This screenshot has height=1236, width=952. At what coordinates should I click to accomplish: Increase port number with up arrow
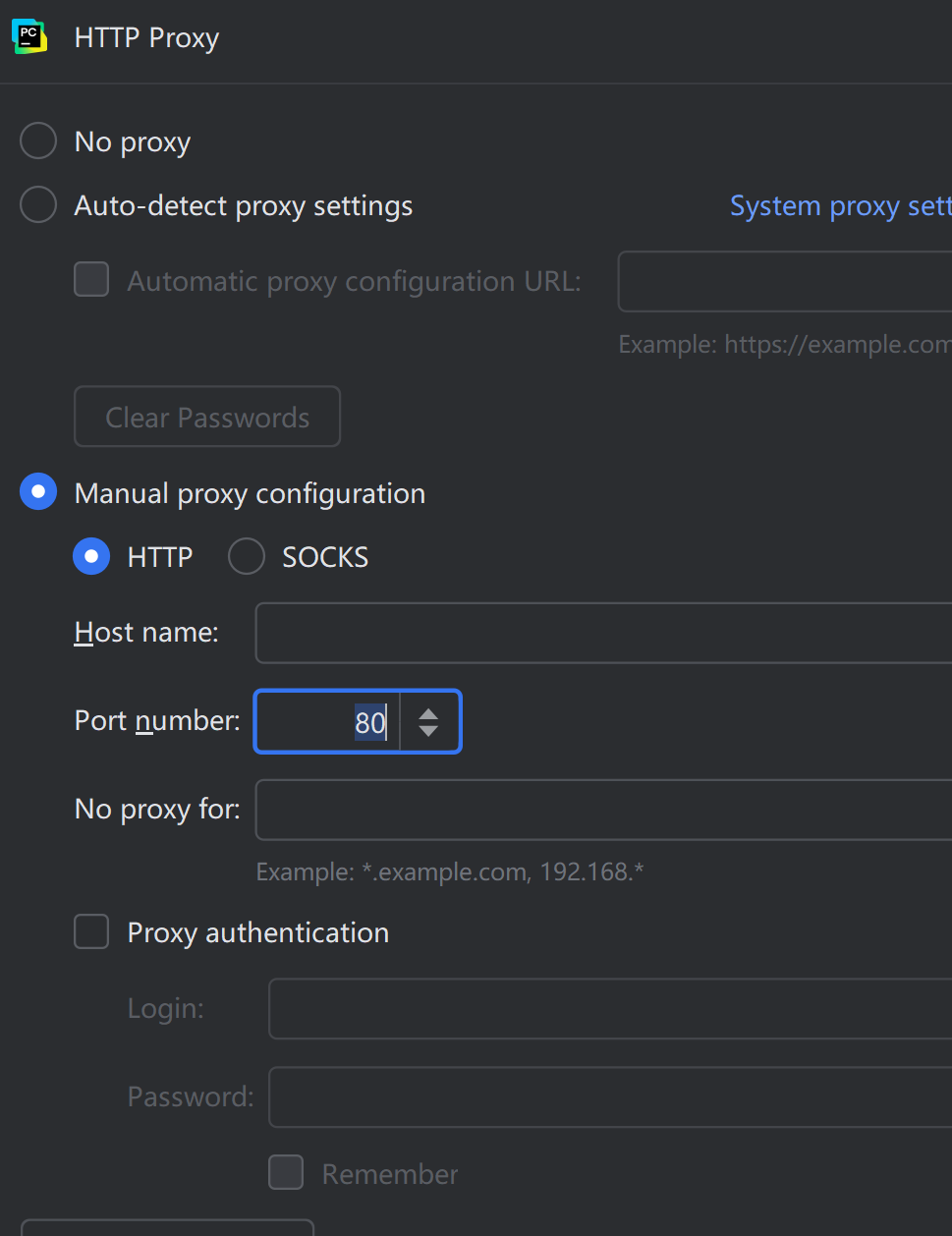[x=428, y=713]
